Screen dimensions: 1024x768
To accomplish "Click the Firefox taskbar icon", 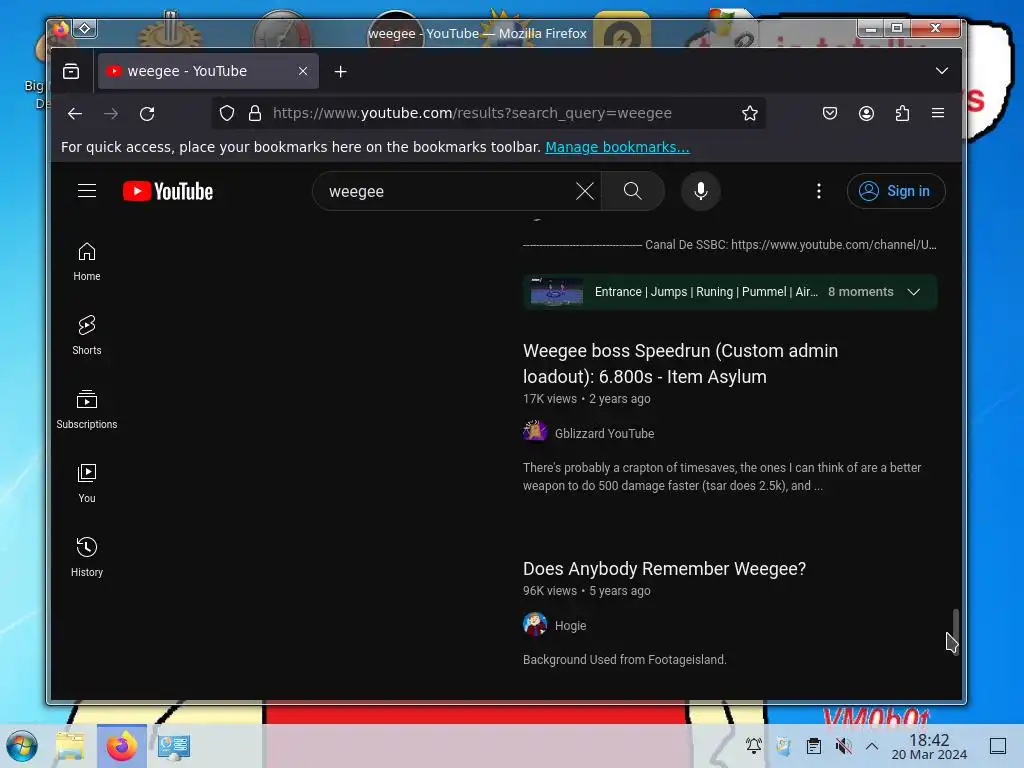I will (121, 746).
